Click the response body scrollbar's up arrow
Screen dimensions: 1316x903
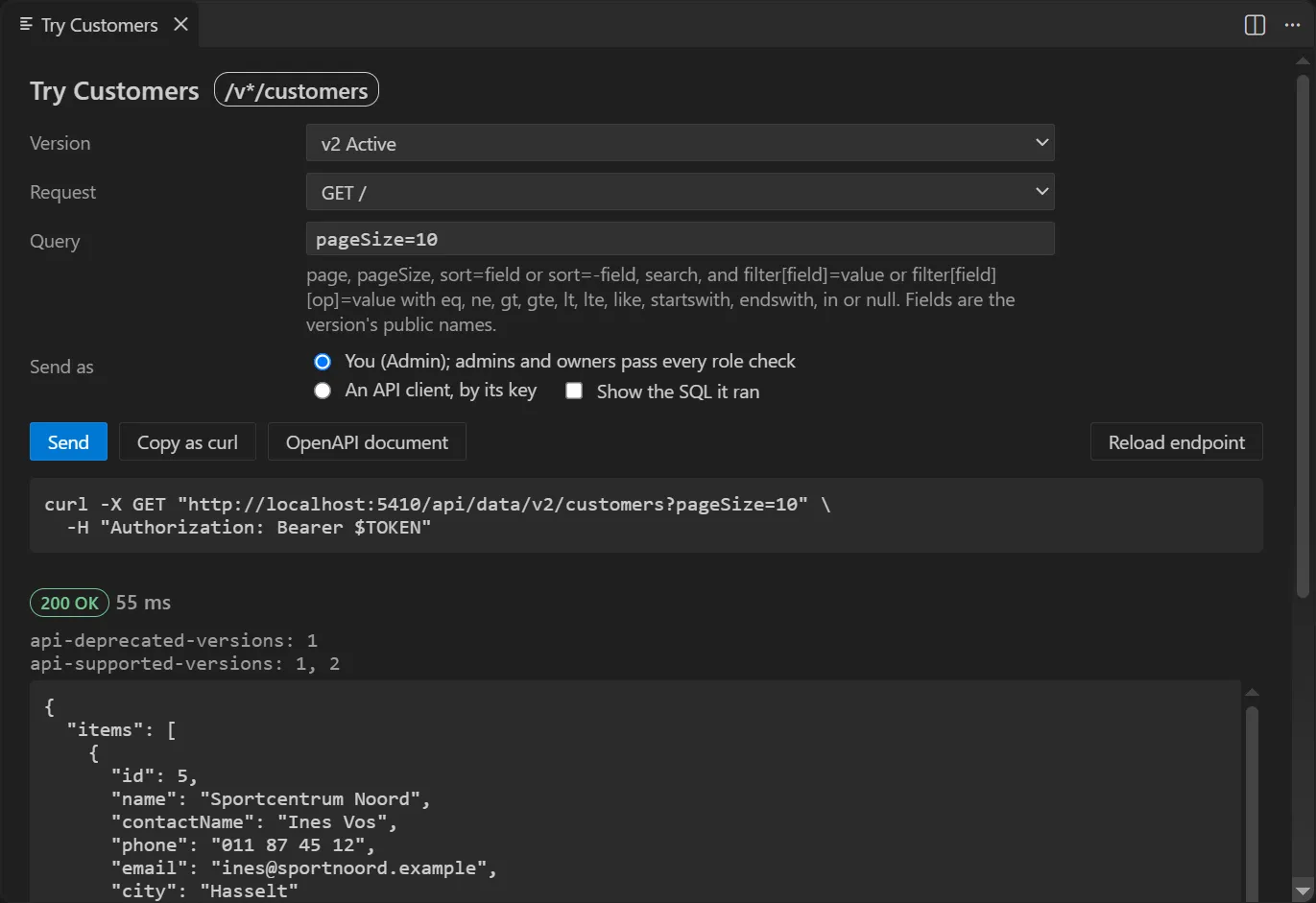1252,692
